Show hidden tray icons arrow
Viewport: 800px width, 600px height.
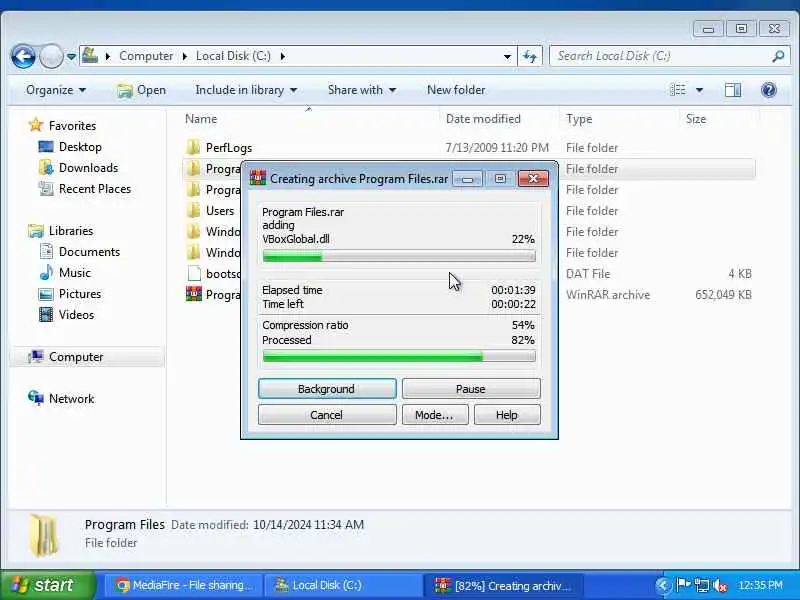pyautogui.click(x=663, y=585)
